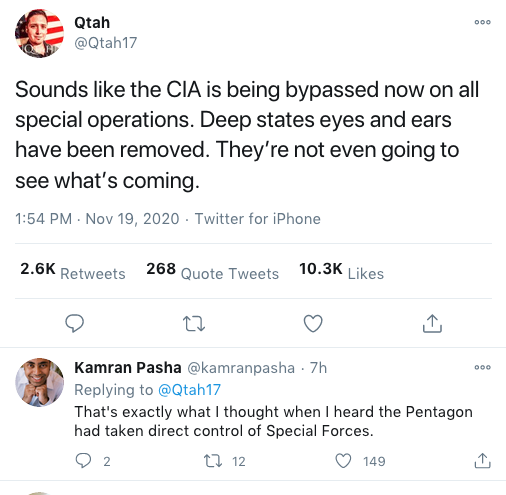
Task: View the 268 Quote Tweets
Action: click(x=212, y=271)
